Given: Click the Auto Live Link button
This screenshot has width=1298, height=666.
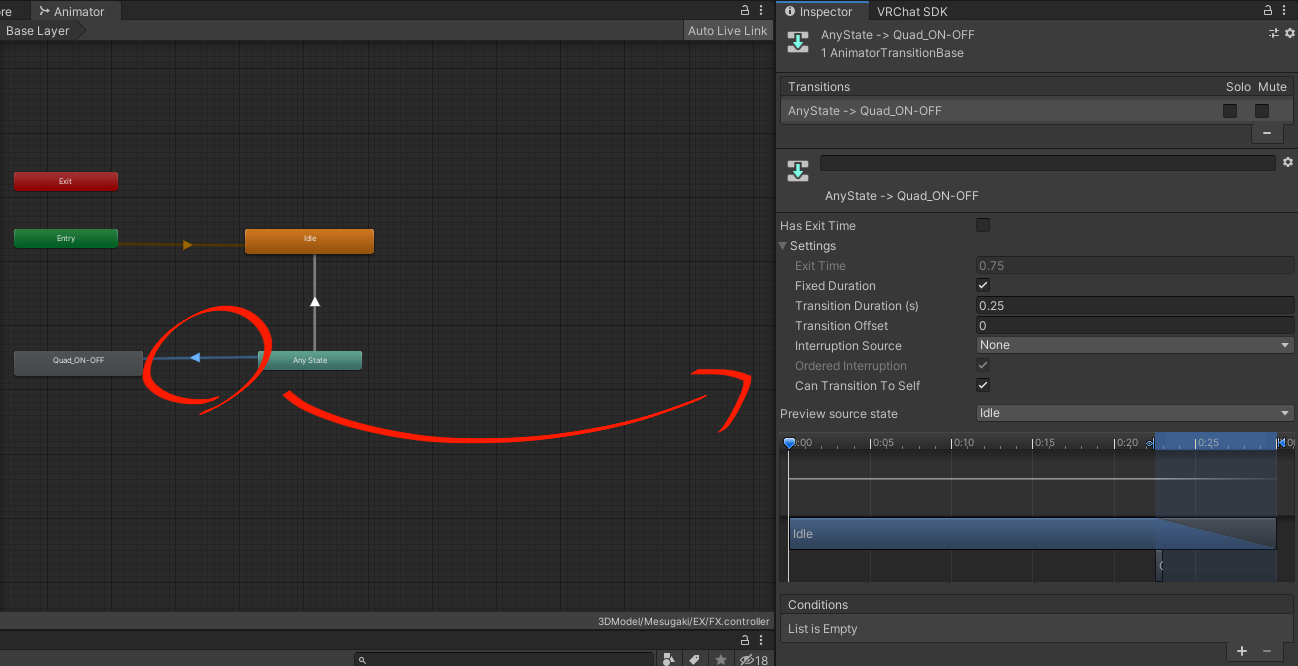Looking at the screenshot, I should point(727,31).
